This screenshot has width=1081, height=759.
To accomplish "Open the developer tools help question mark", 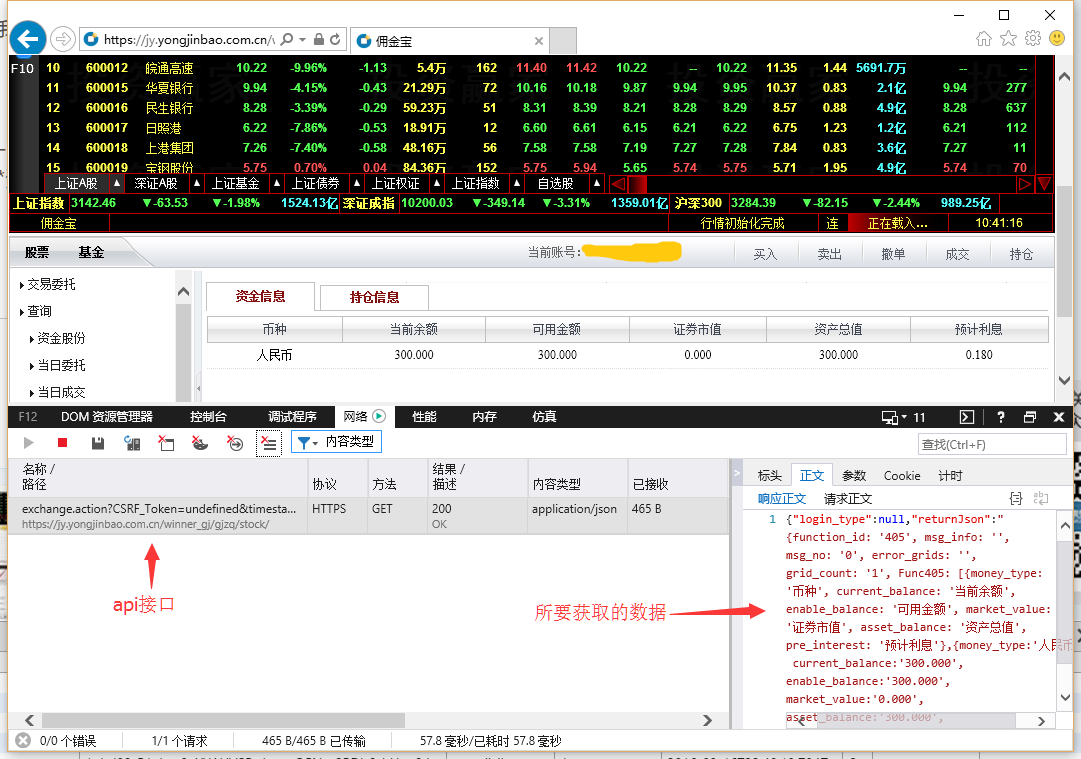I will click(x=1001, y=417).
